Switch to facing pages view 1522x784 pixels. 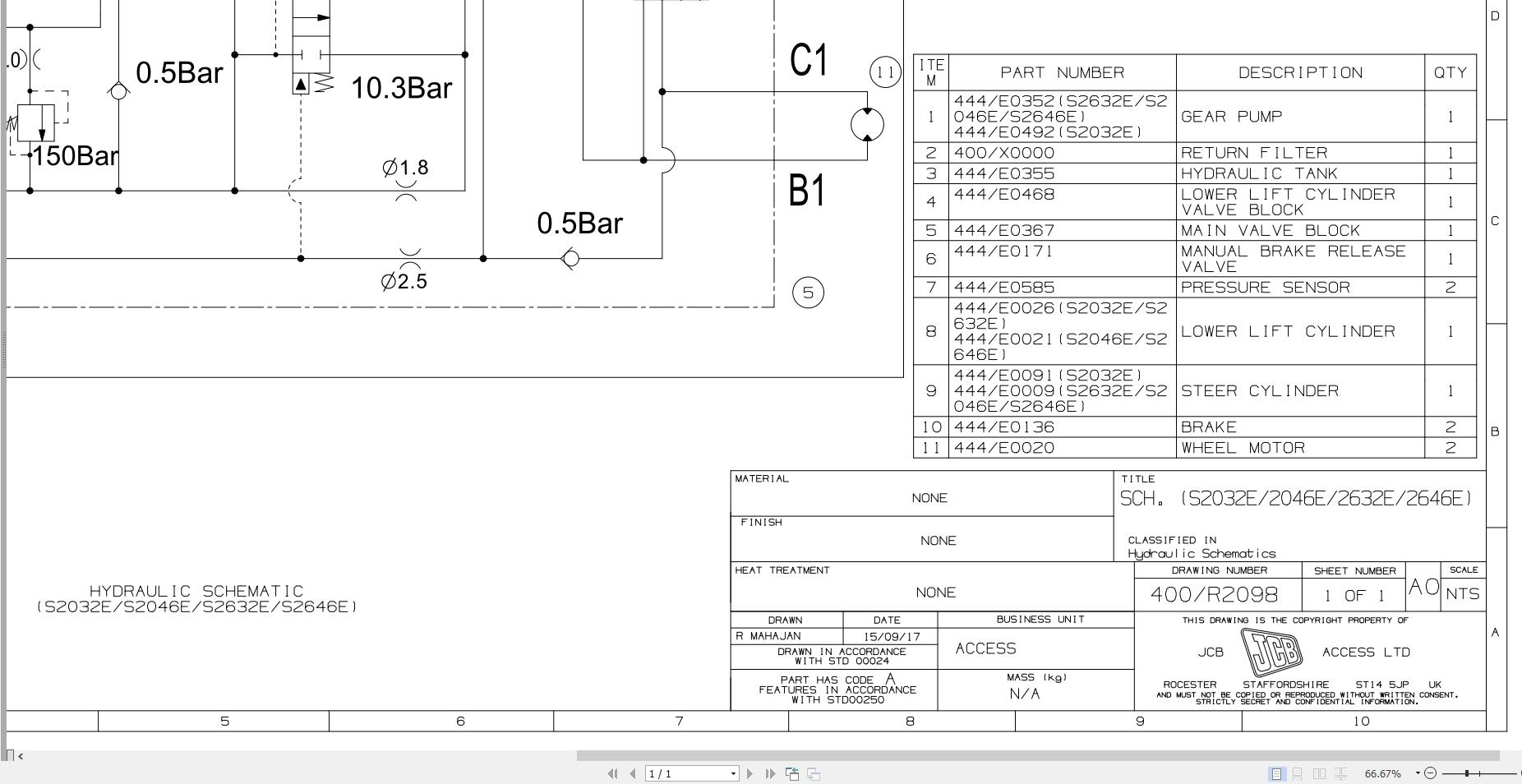tap(1319, 773)
